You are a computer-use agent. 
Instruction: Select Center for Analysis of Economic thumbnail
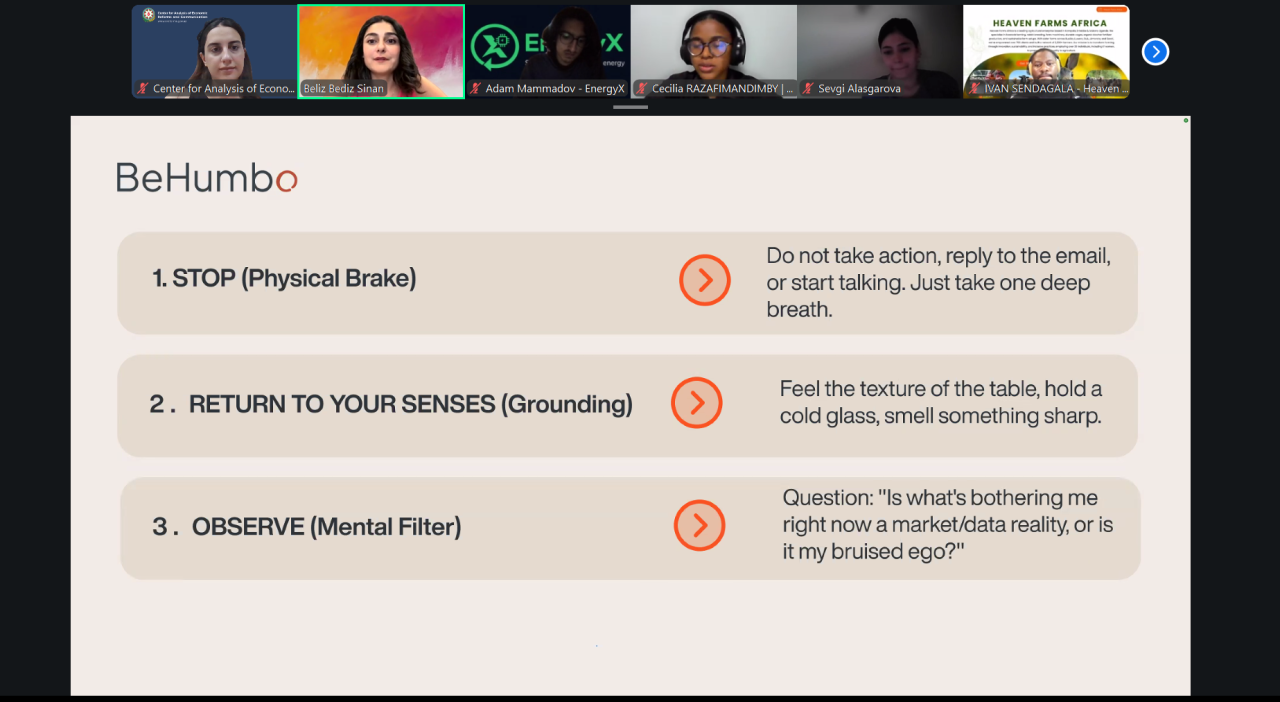(215, 51)
